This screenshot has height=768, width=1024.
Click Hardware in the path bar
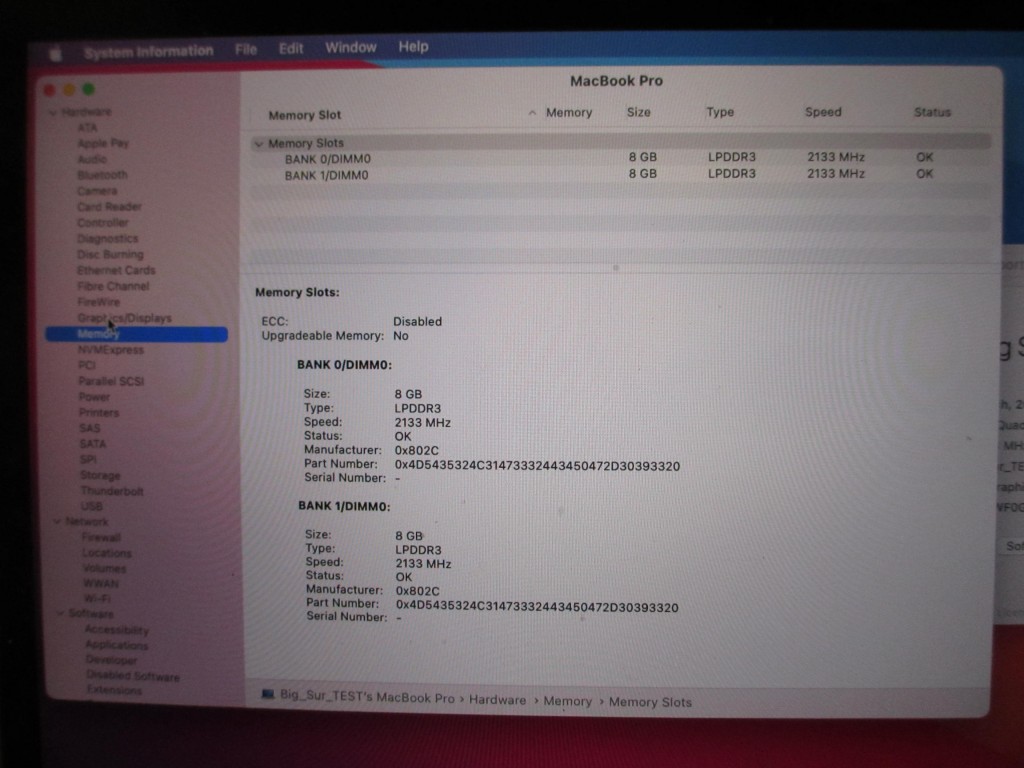tap(497, 699)
